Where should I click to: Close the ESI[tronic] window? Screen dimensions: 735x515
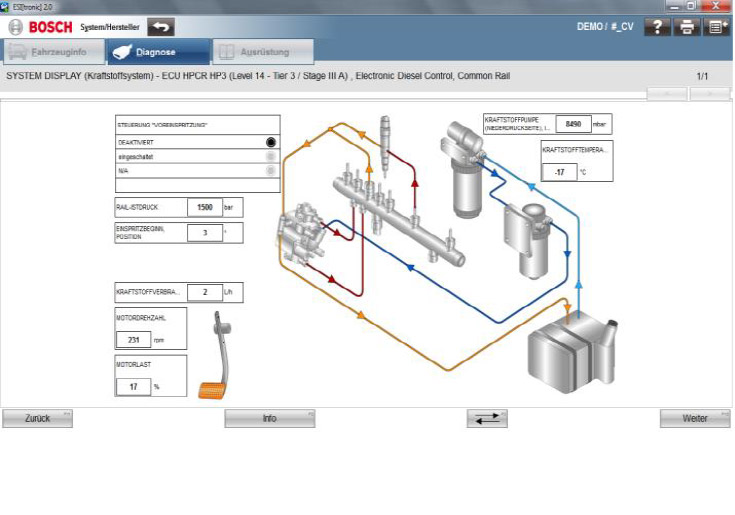pos(716,6)
